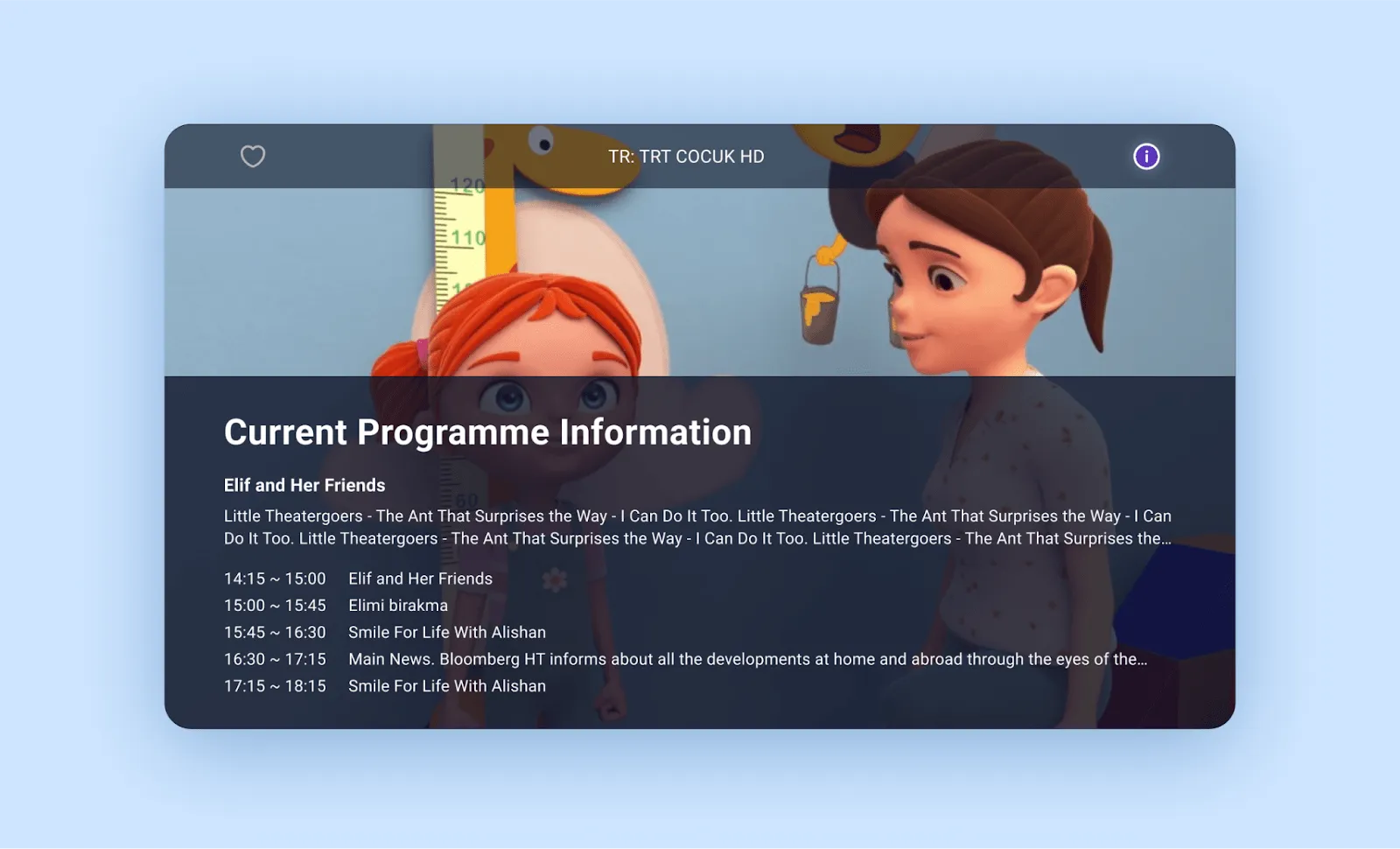Click the channel name TR: TRT COCUK HD

tap(686, 156)
